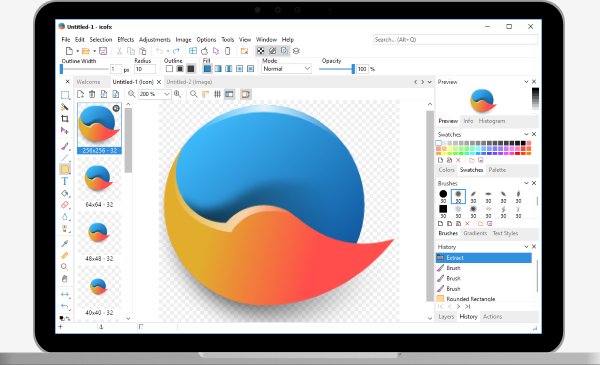Go to the last history step
The height and width of the screenshot is (365, 600).
pyautogui.click(x=467, y=306)
